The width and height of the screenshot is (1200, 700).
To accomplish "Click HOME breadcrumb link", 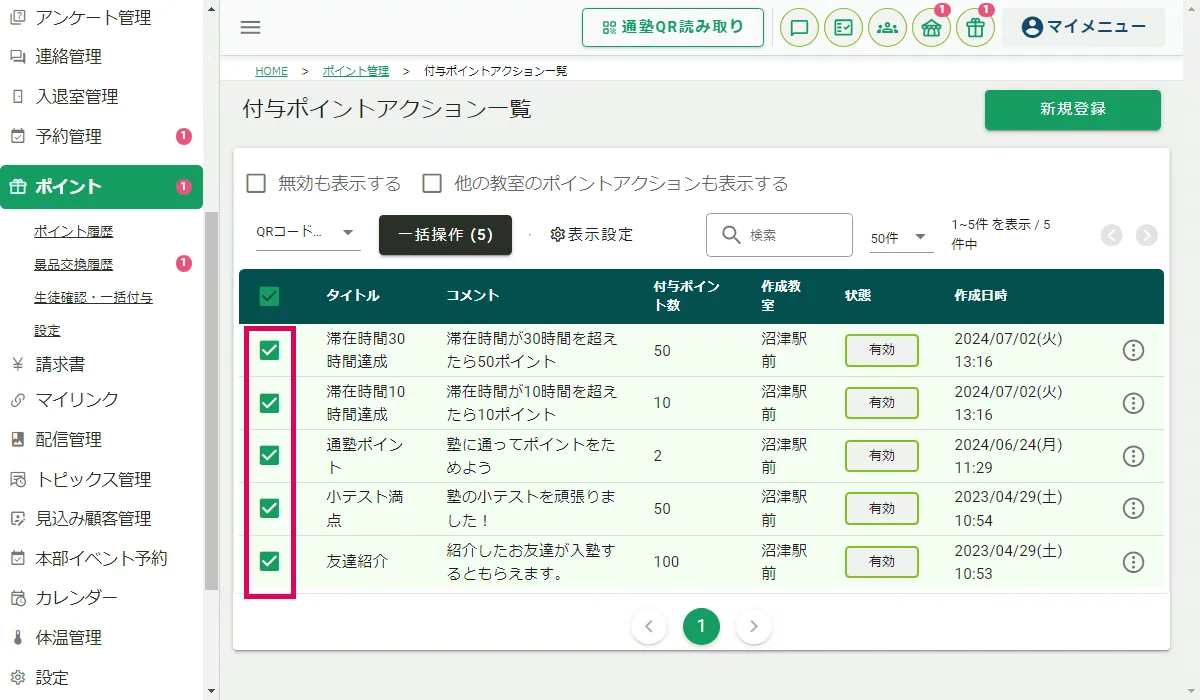I will click(271, 71).
